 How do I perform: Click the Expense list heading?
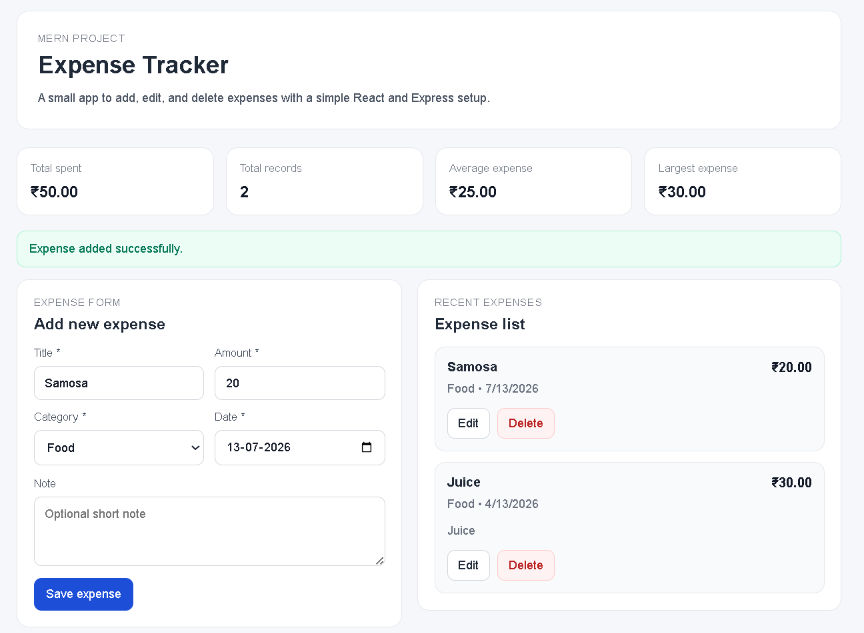tap(480, 324)
